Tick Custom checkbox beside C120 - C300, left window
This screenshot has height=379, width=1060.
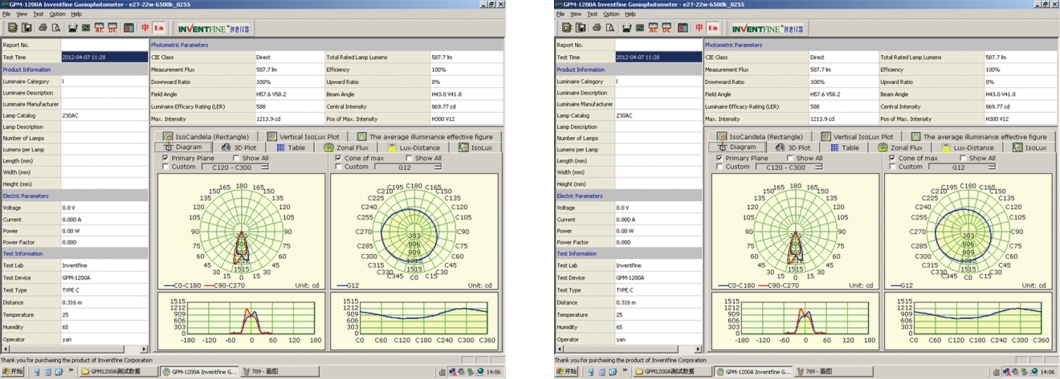165,166
